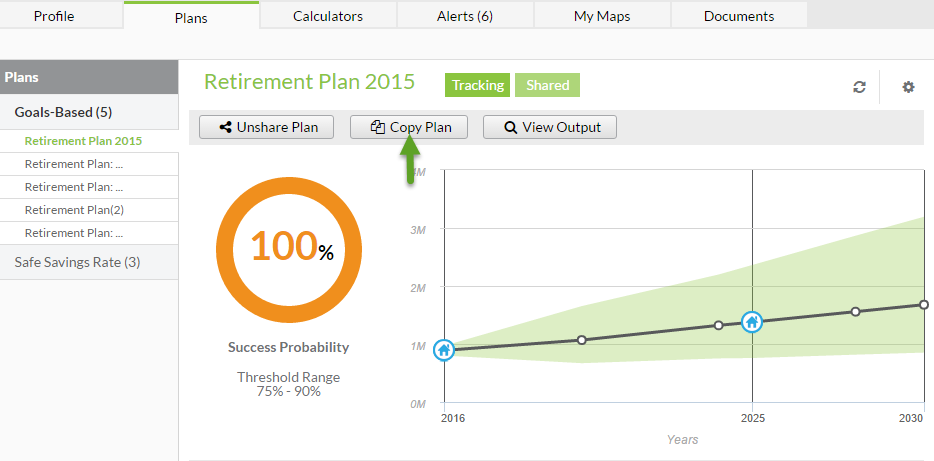The height and width of the screenshot is (461, 934).
Task: Click the 2030 data point on chart
Action: [923, 304]
